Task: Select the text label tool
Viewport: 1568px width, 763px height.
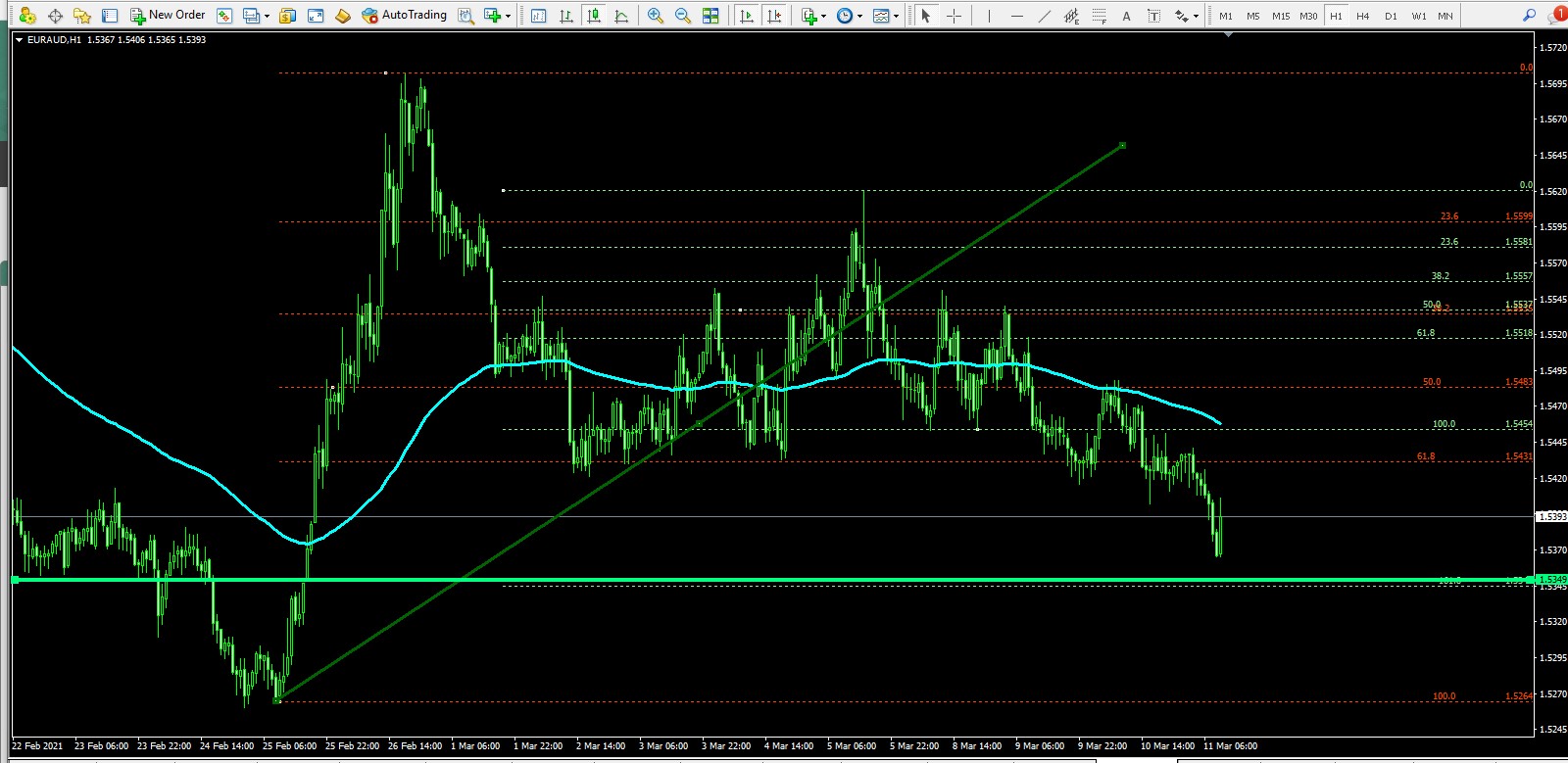Action: pyautogui.click(x=1153, y=16)
